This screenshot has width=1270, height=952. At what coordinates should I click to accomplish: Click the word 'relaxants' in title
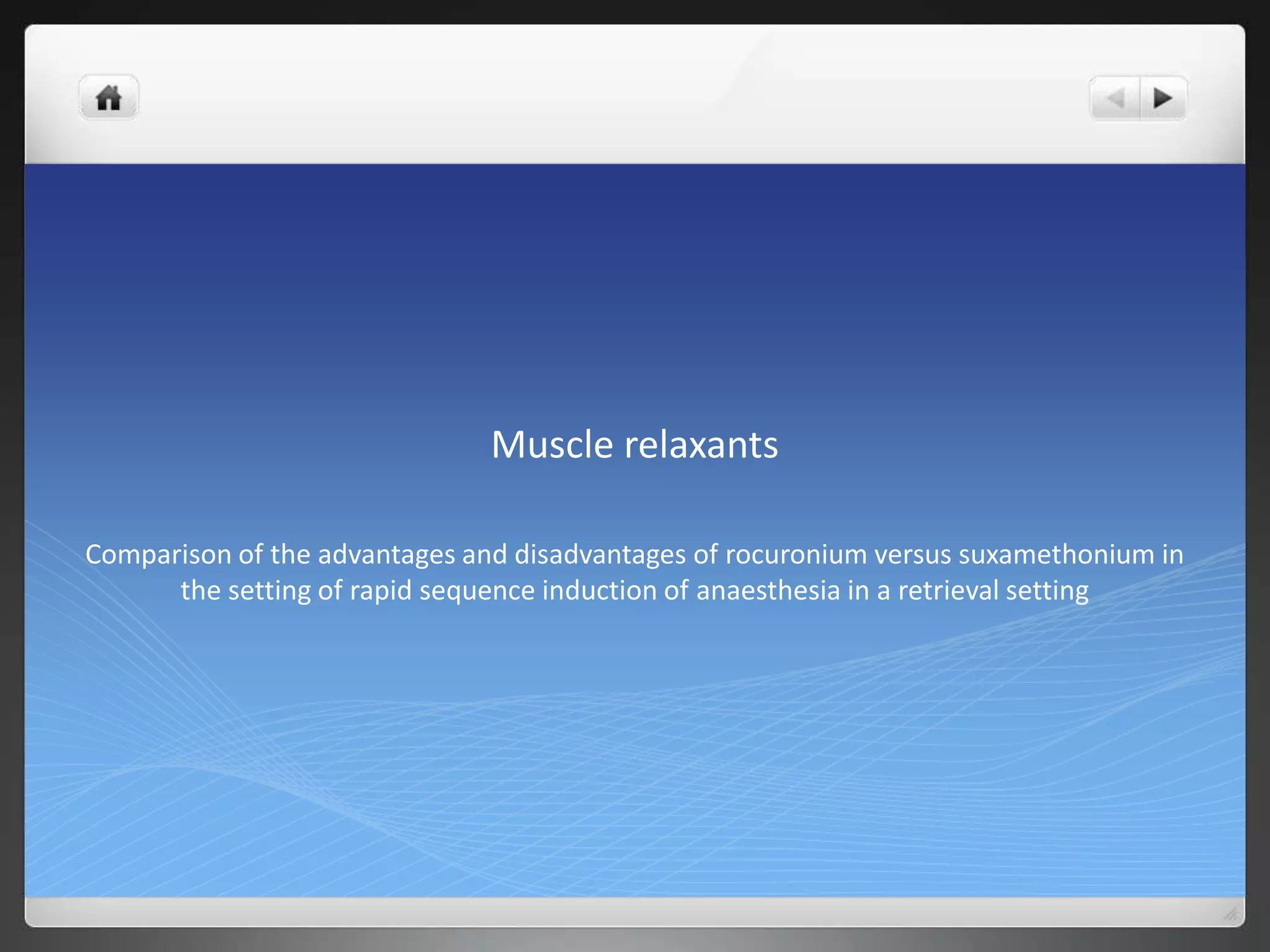point(701,445)
